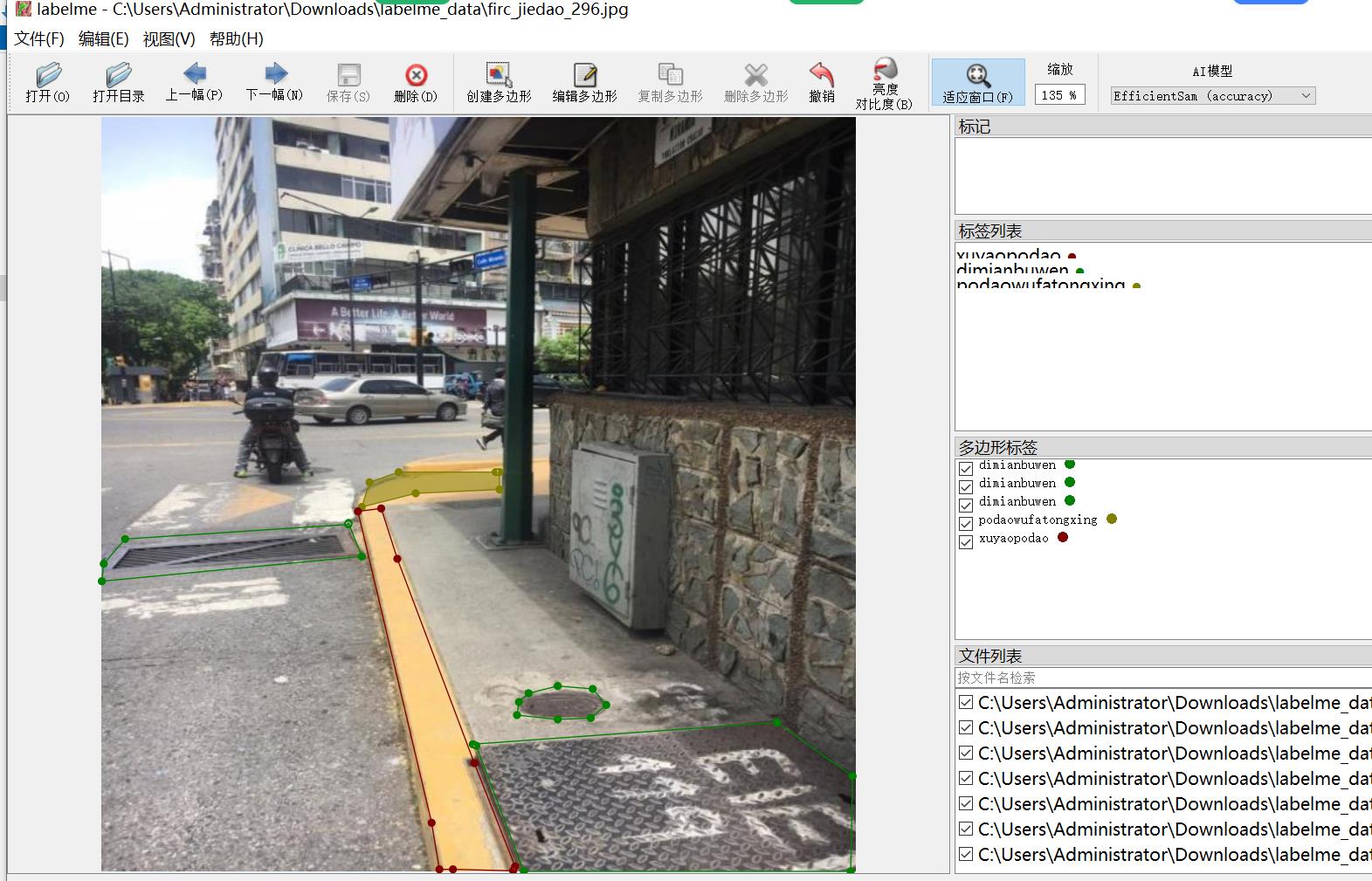Uncheck the xuyaopodao polygon checkbox
Image resolution: width=1372 pixels, height=881 pixels.
coord(966,541)
